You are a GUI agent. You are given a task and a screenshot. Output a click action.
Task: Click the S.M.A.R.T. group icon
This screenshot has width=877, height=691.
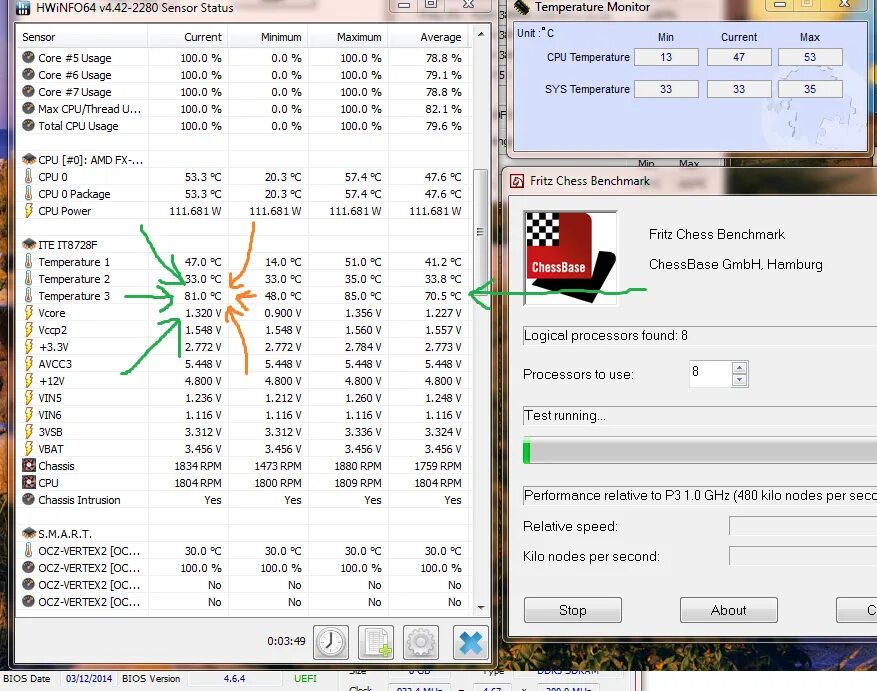tap(29, 533)
